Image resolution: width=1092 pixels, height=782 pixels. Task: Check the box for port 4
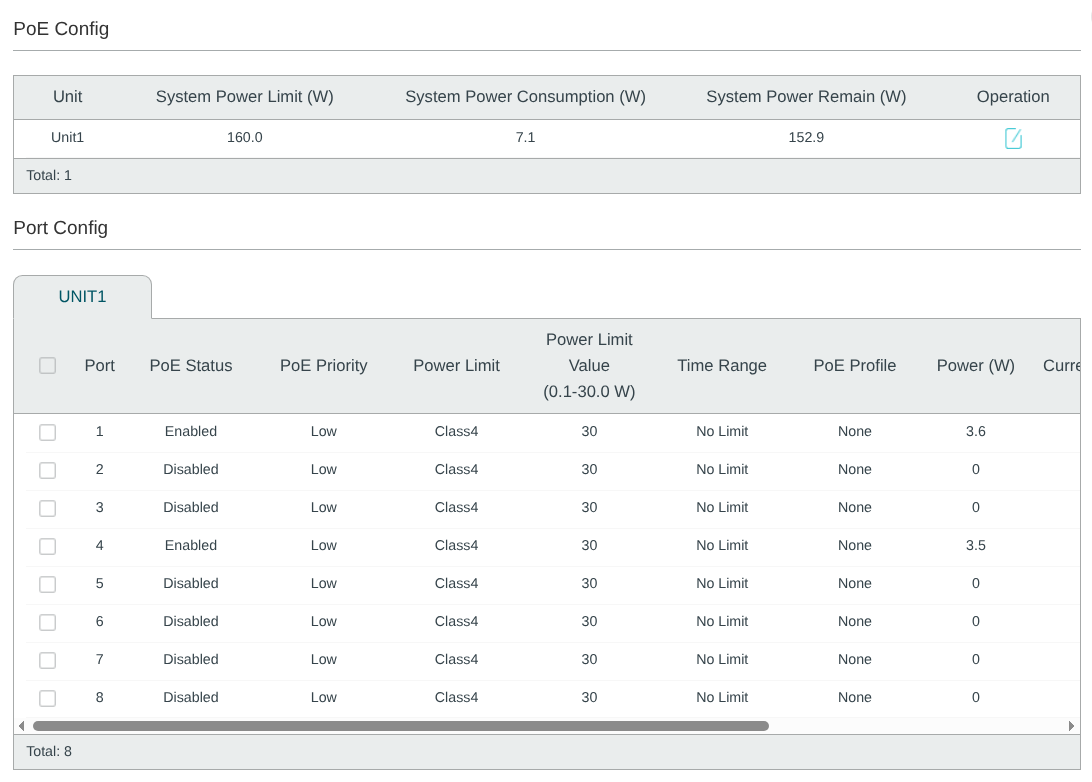tap(47, 546)
